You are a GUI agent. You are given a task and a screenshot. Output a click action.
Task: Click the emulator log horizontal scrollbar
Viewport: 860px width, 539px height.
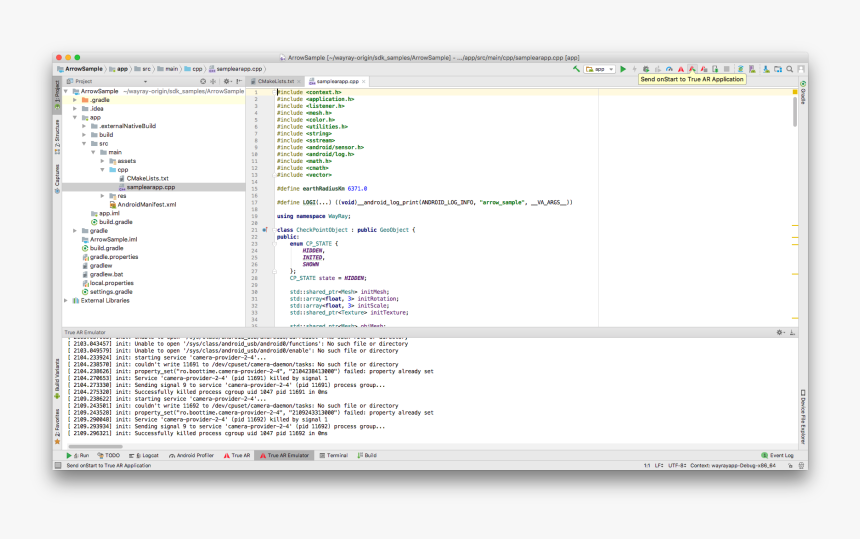coord(95,447)
